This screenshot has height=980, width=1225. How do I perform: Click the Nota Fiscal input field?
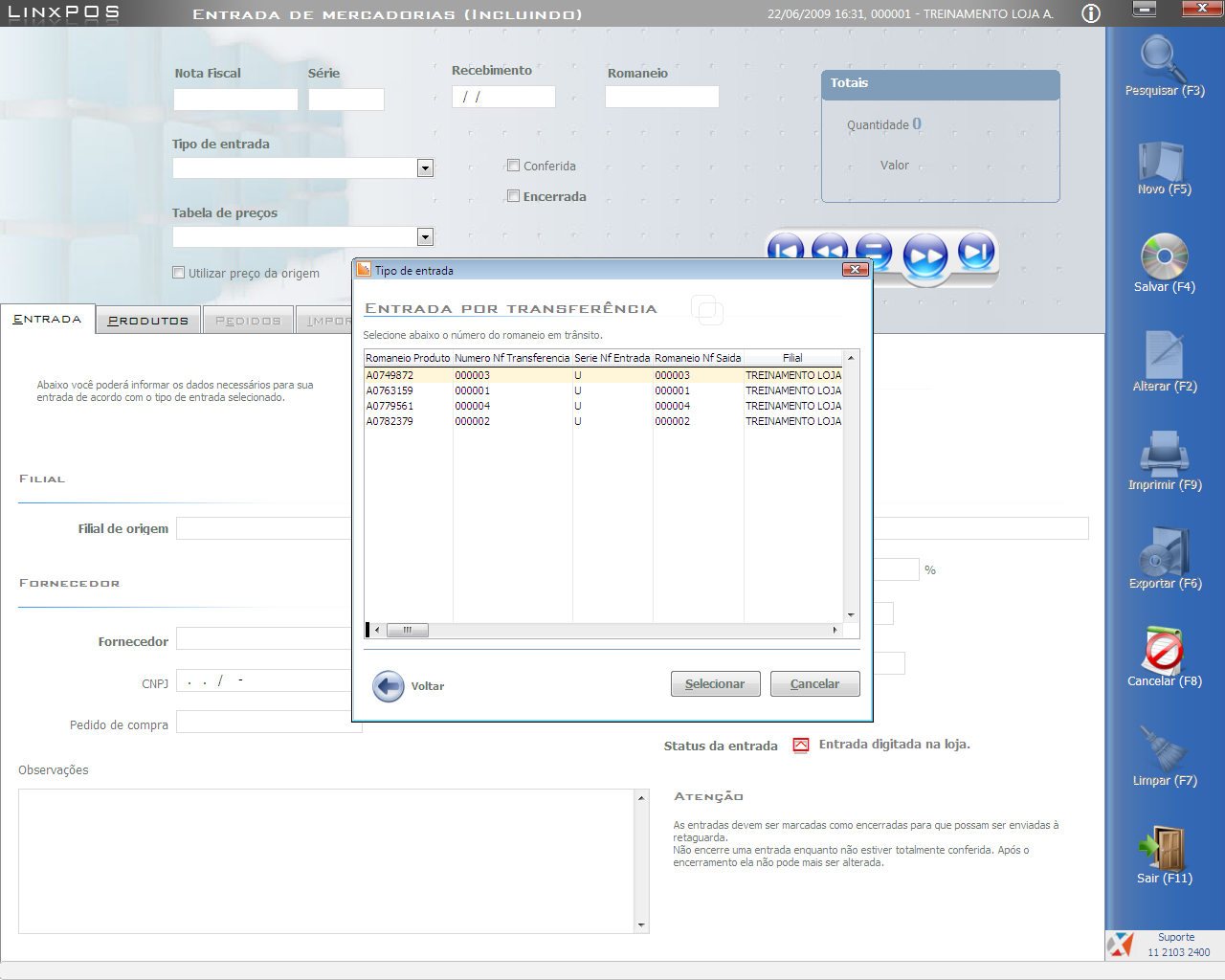[x=235, y=100]
